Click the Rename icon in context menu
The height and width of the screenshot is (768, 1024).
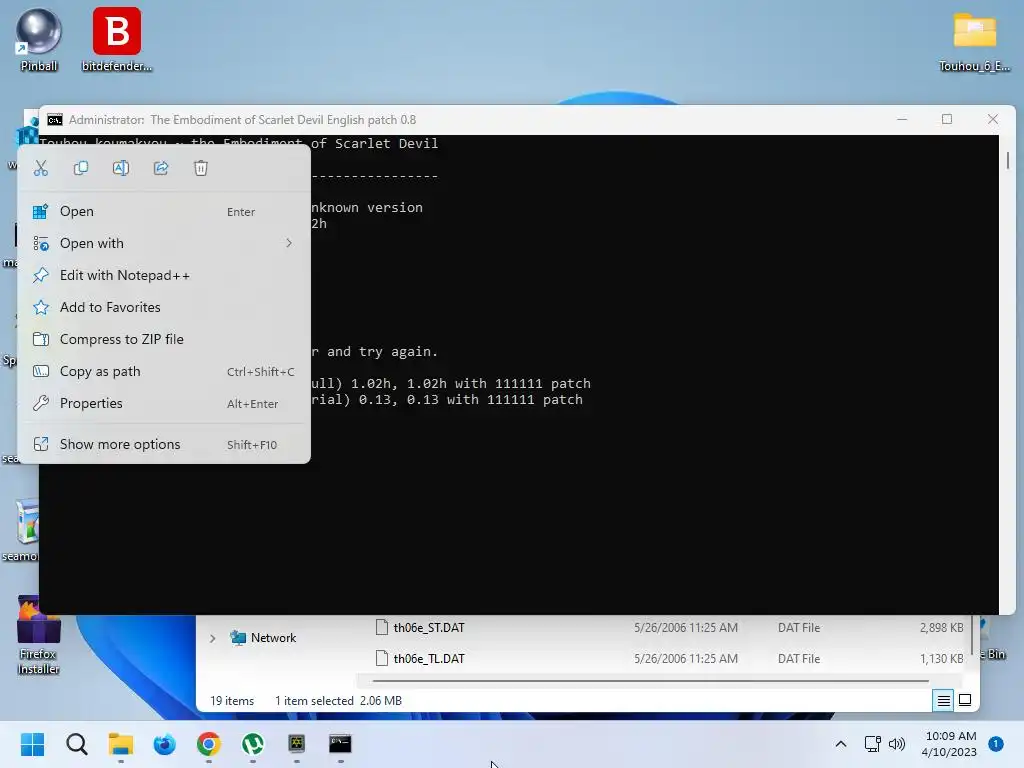pos(121,168)
